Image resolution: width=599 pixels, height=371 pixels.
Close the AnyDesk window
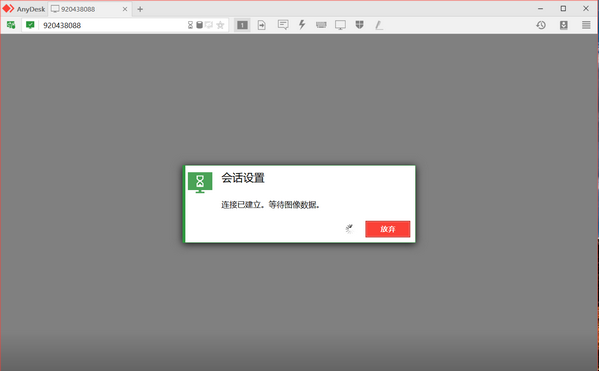[586, 8]
